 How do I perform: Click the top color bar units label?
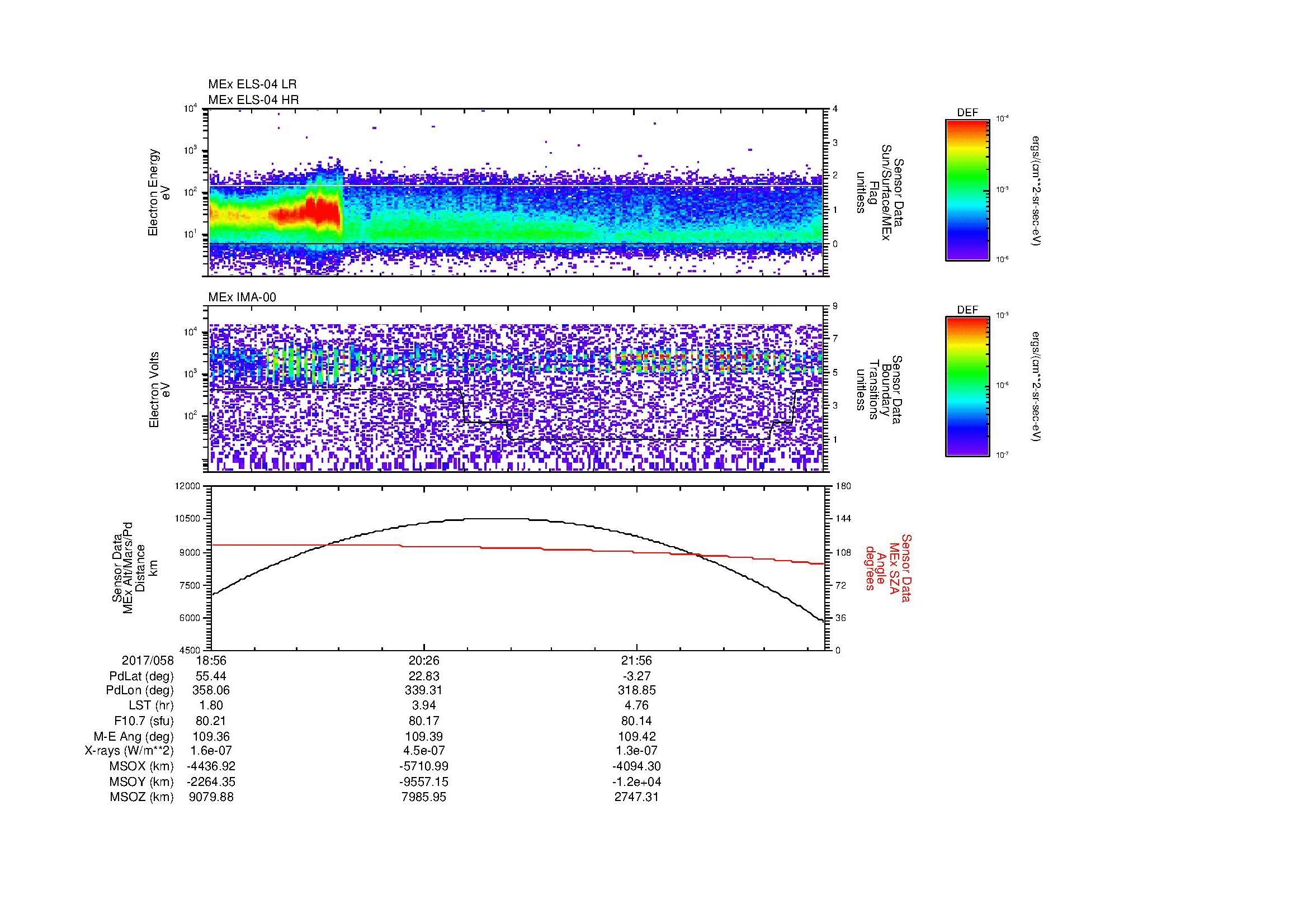point(1036,191)
